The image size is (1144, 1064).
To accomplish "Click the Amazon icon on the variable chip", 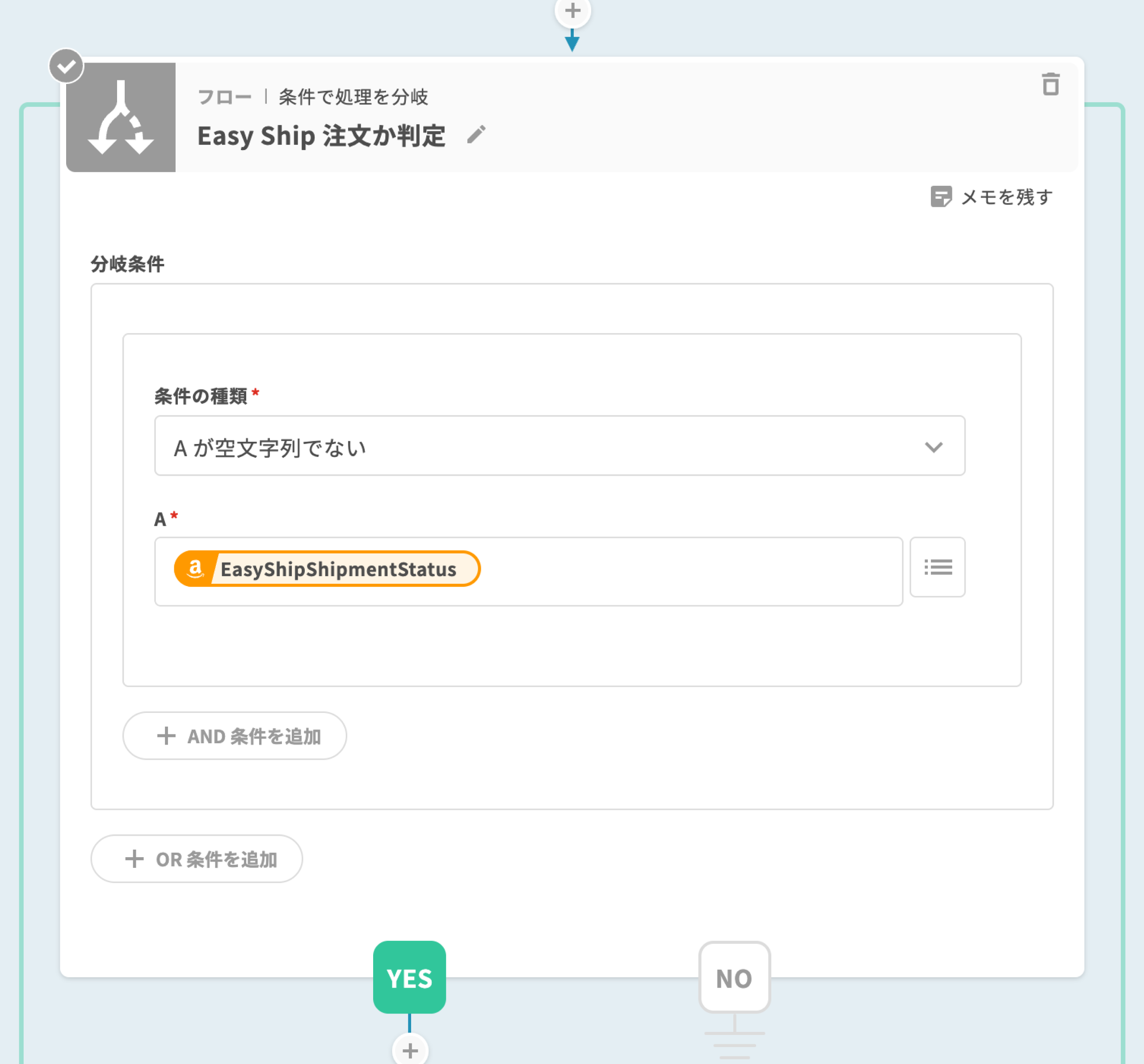I will (196, 569).
